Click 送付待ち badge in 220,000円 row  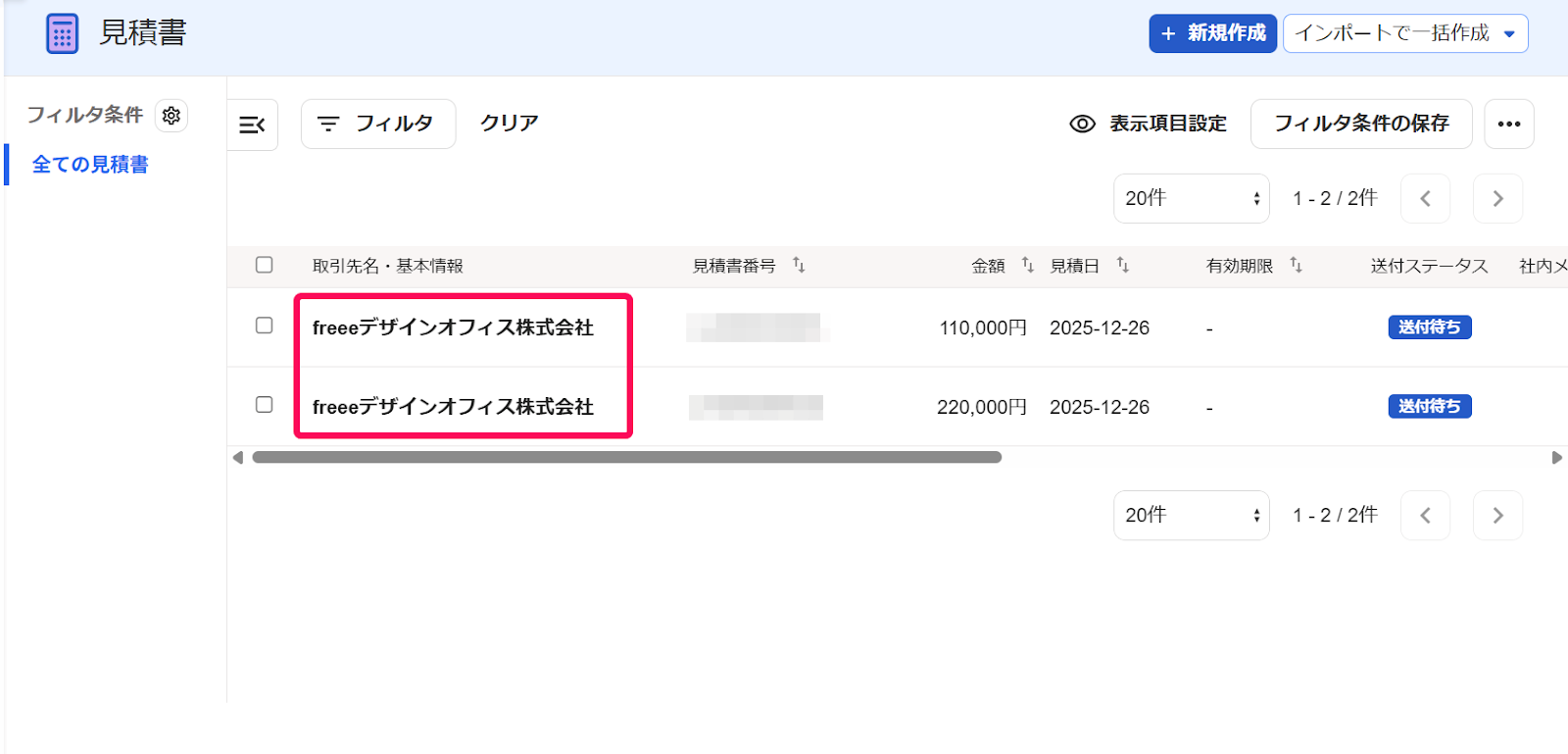[x=1429, y=407]
